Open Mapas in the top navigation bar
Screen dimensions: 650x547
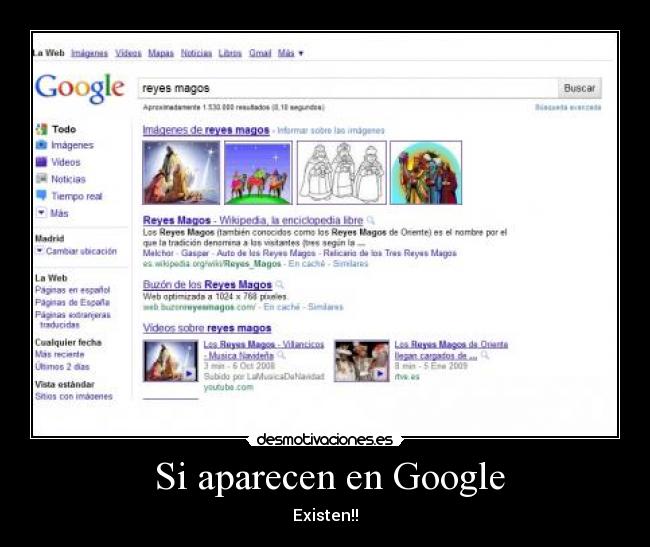coord(161,53)
